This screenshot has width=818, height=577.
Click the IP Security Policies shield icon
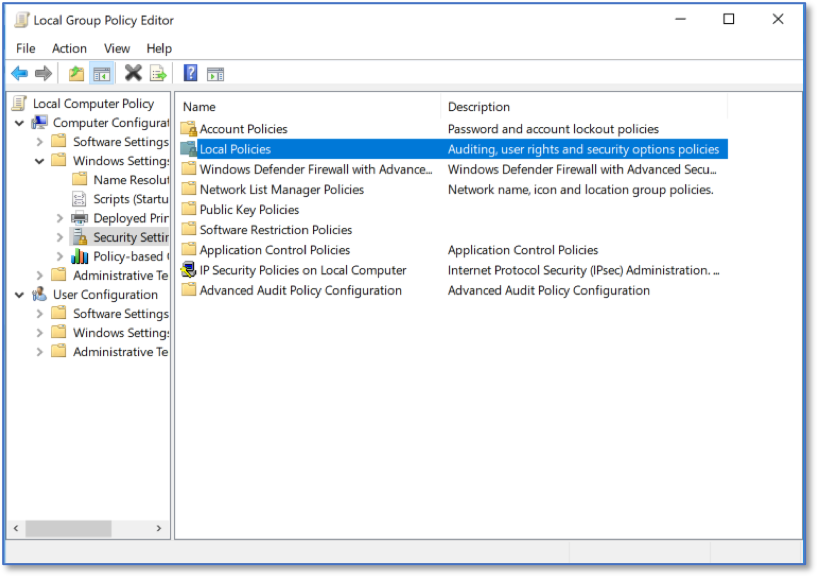[188, 270]
